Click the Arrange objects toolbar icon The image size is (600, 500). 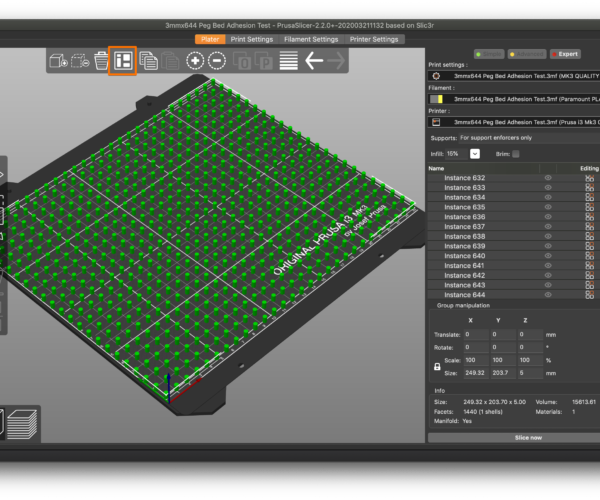pos(123,61)
